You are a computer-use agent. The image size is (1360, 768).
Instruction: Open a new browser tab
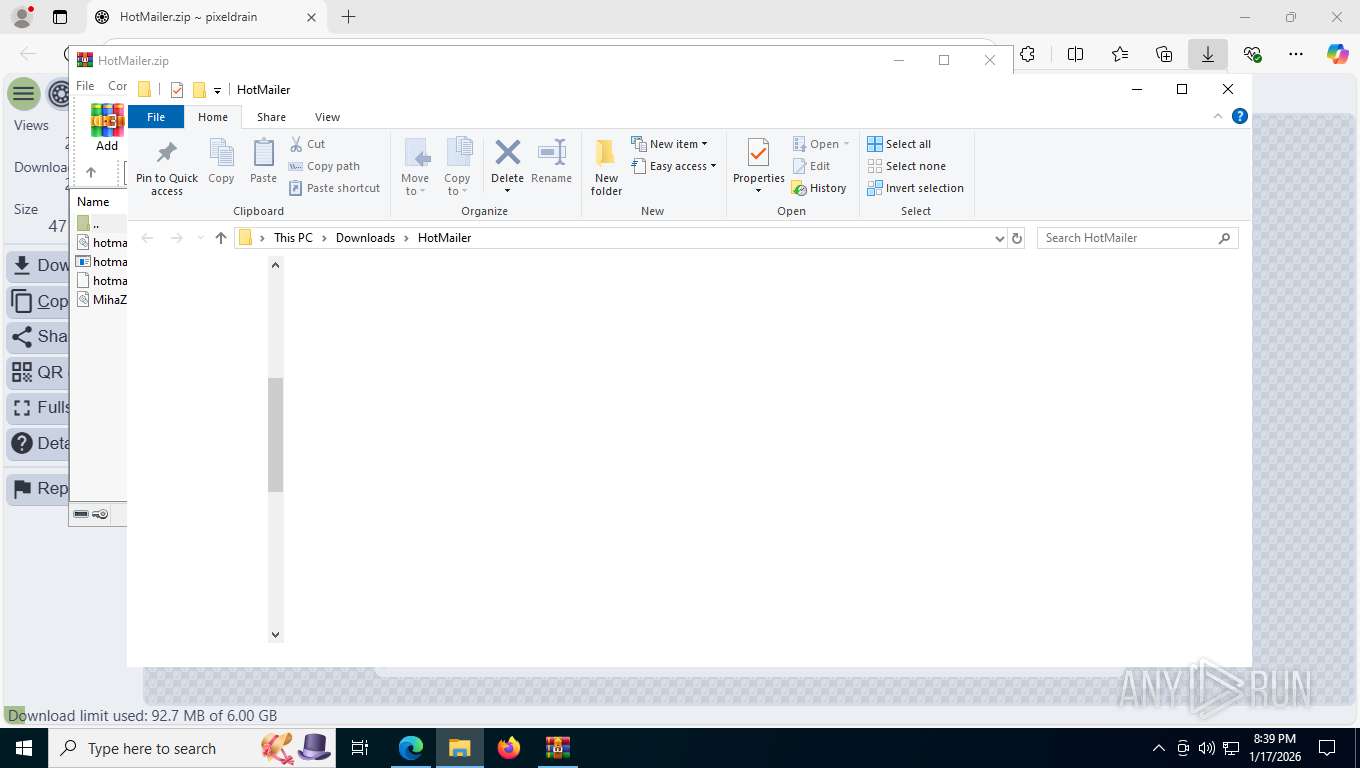[x=348, y=17]
